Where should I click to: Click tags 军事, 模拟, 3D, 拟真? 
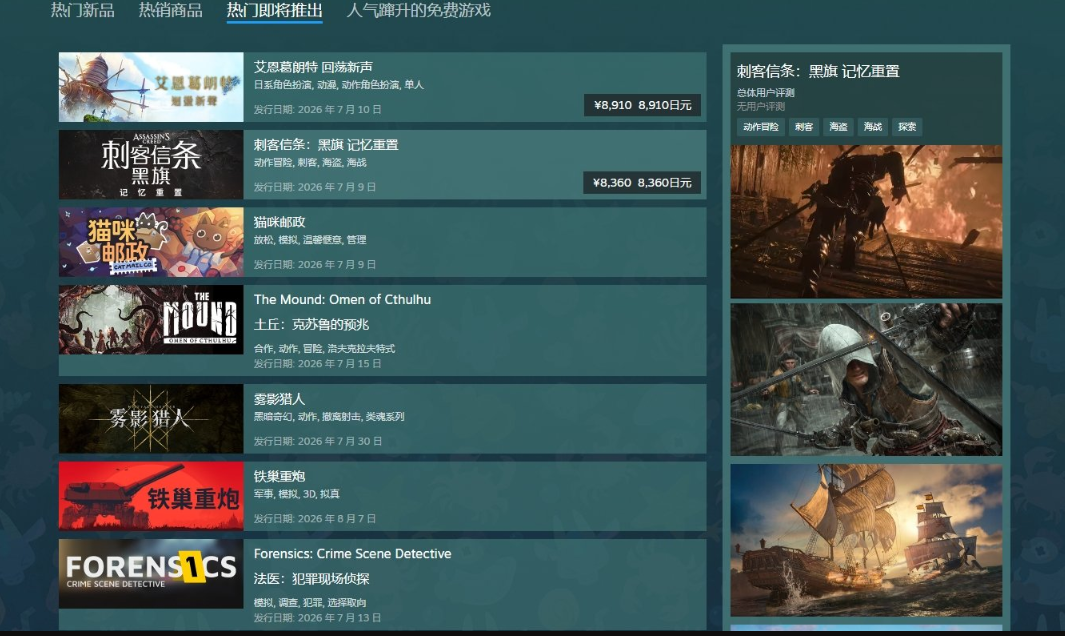[297, 494]
